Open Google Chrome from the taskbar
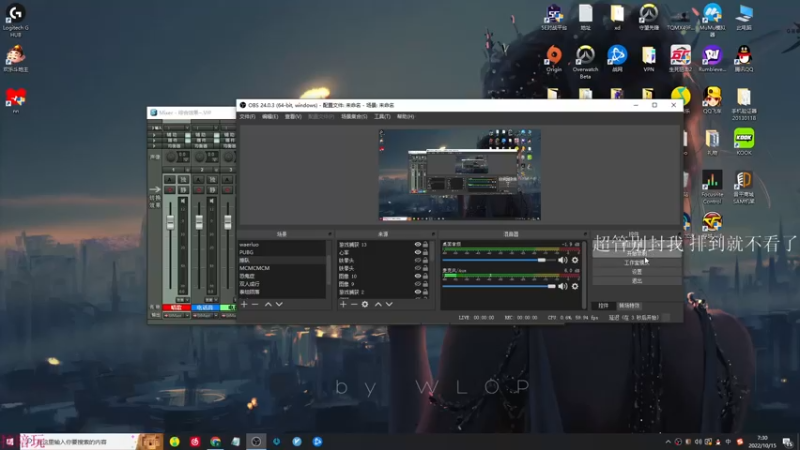The width and height of the screenshot is (800, 450). pos(215,441)
